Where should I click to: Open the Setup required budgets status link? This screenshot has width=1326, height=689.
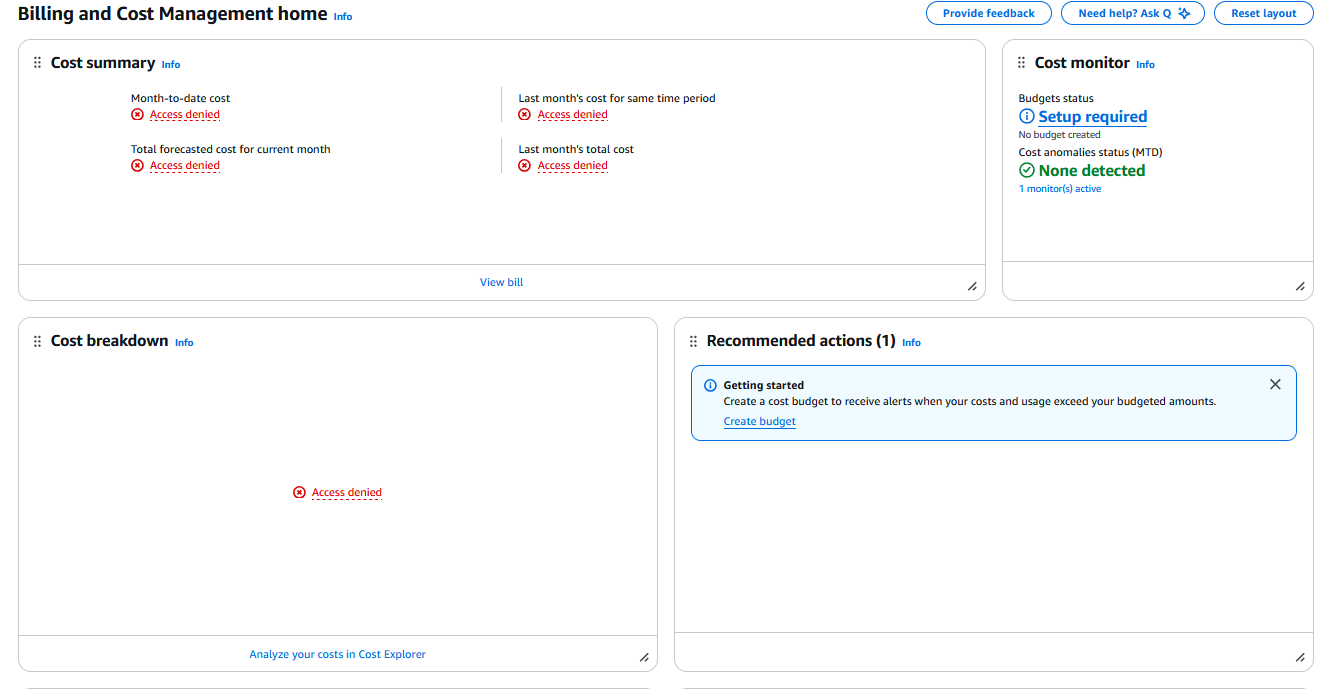tap(1092, 116)
